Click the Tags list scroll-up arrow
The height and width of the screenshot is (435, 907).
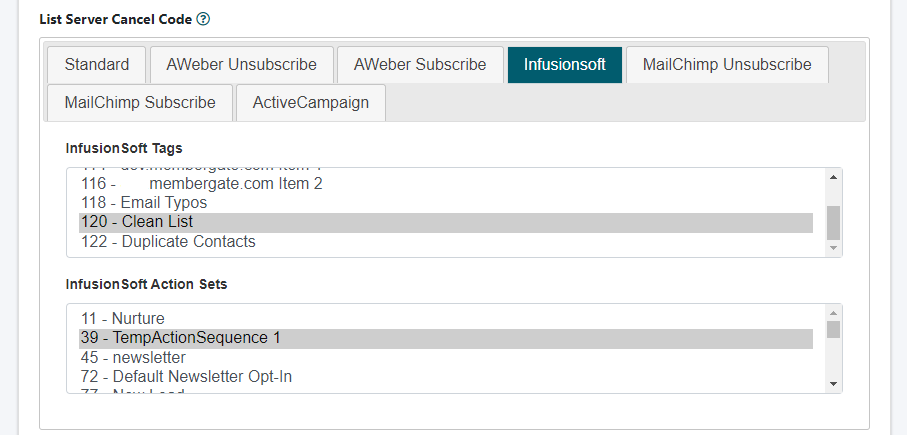click(834, 177)
